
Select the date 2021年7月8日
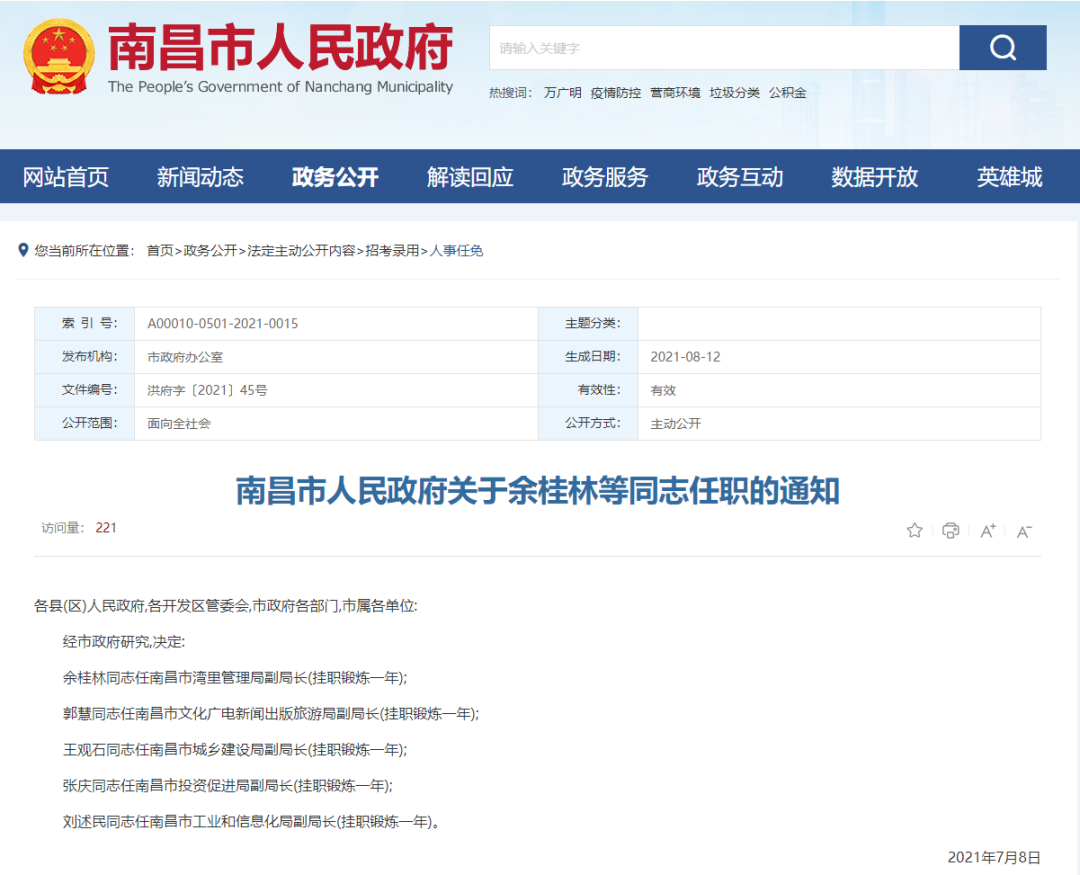(x=994, y=857)
